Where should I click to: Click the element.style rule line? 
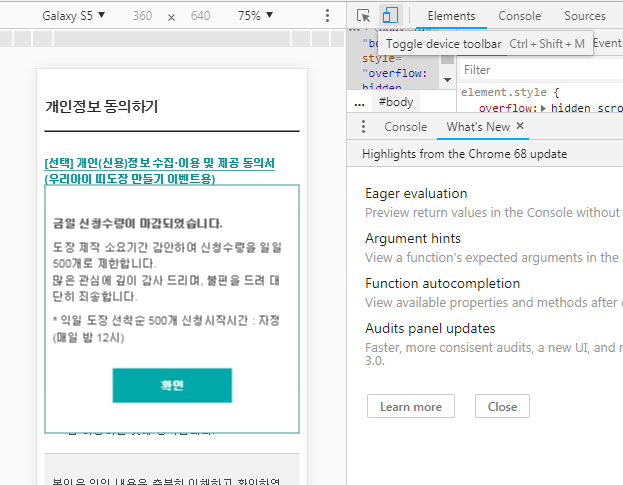click(x=510, y=92)
